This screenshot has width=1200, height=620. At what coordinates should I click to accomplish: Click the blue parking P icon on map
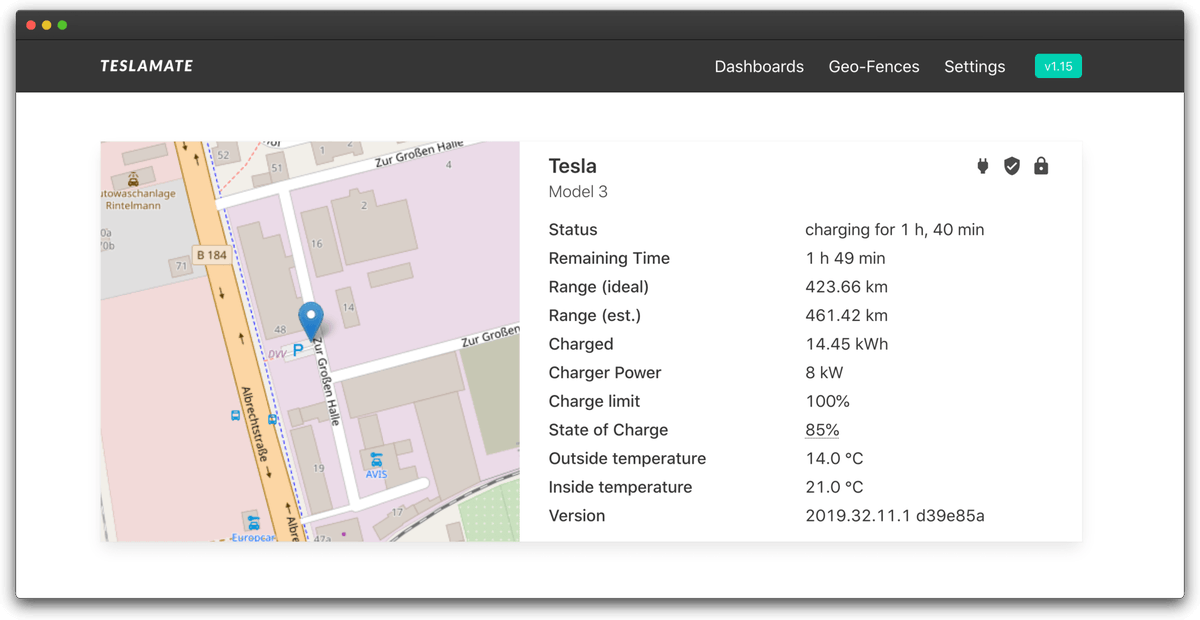297,351
